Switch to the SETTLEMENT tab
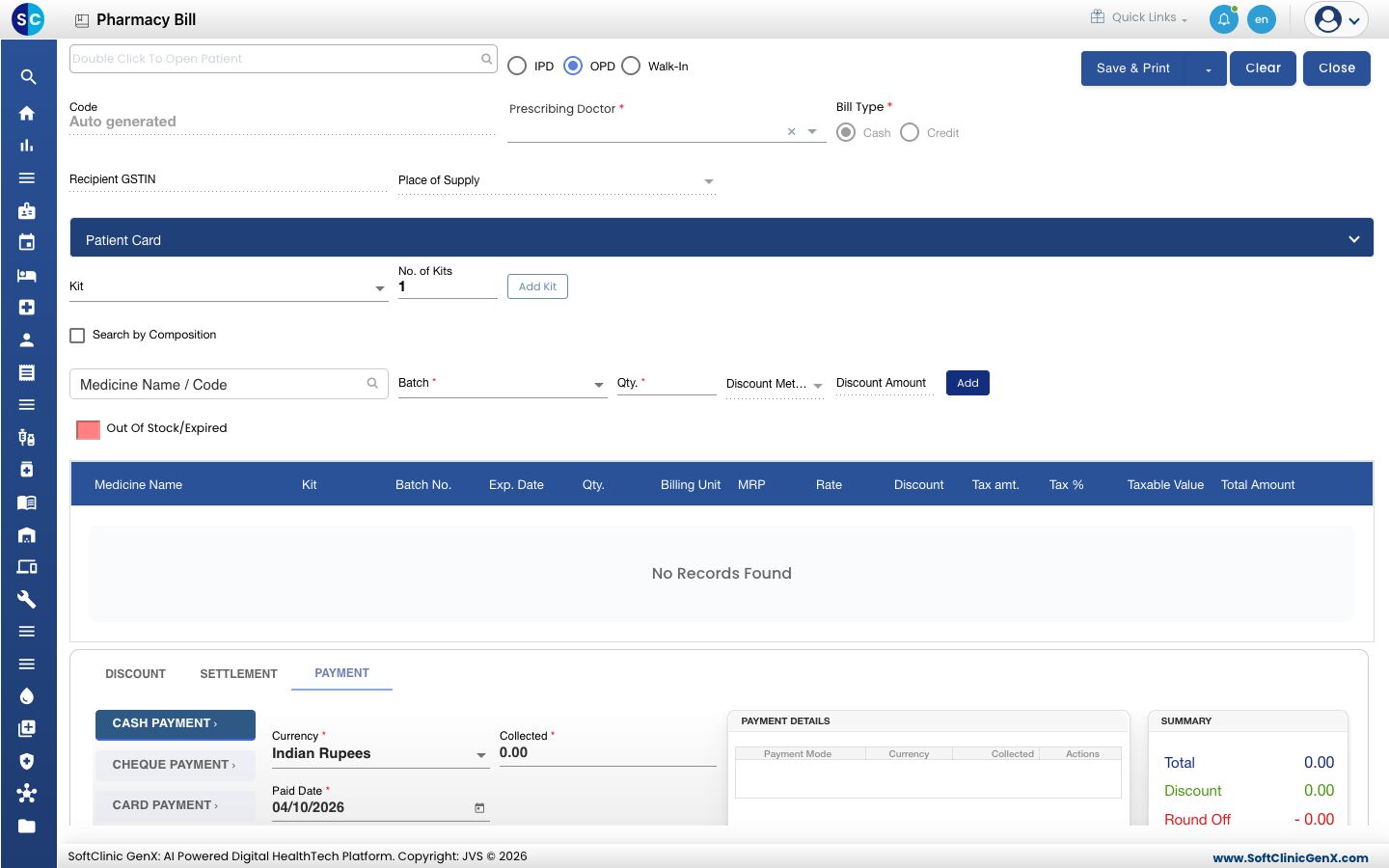The width and height of the screenshot is (1389, 868). (238, 674)
